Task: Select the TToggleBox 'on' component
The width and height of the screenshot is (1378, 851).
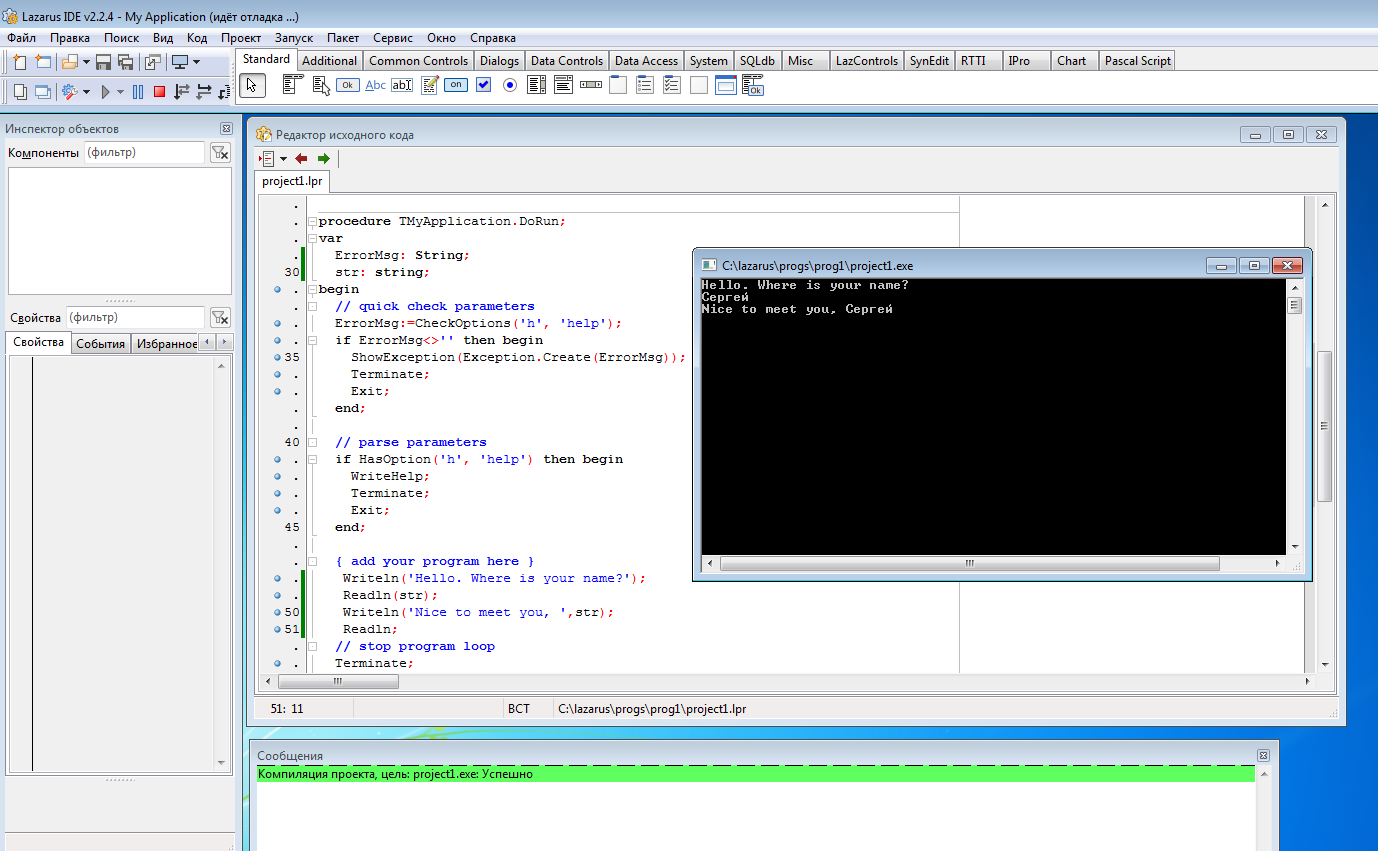Action: point(456,86)
